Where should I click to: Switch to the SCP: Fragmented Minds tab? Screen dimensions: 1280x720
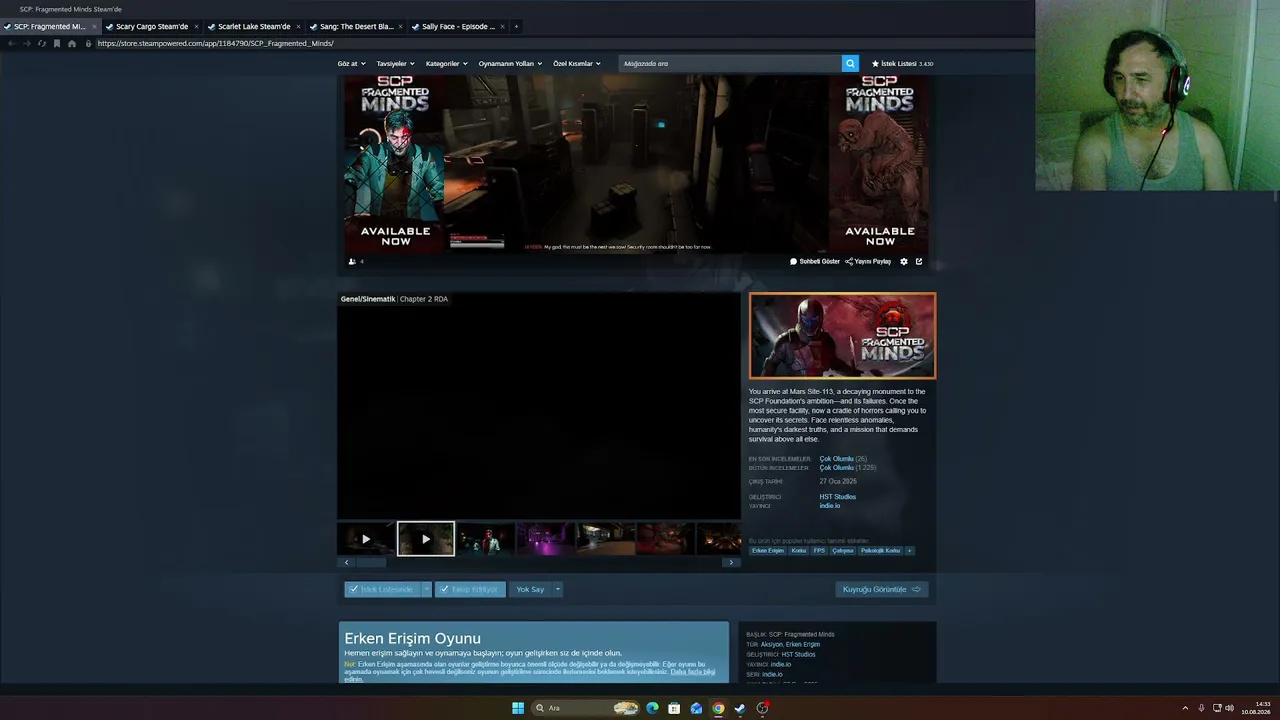(50, 27)
